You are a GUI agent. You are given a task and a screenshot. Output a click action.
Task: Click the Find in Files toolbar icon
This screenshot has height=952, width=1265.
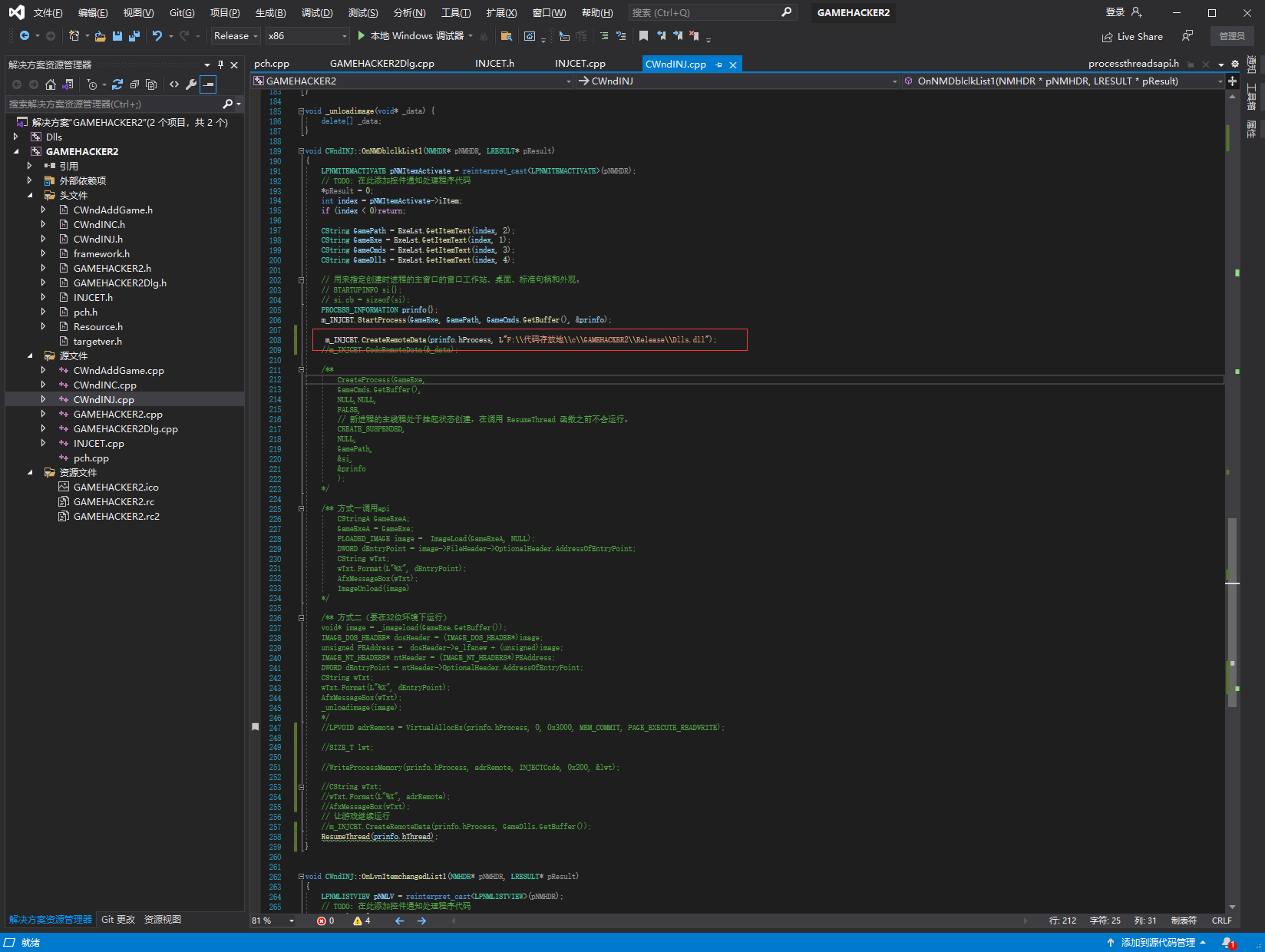click(x=506, y=35)
